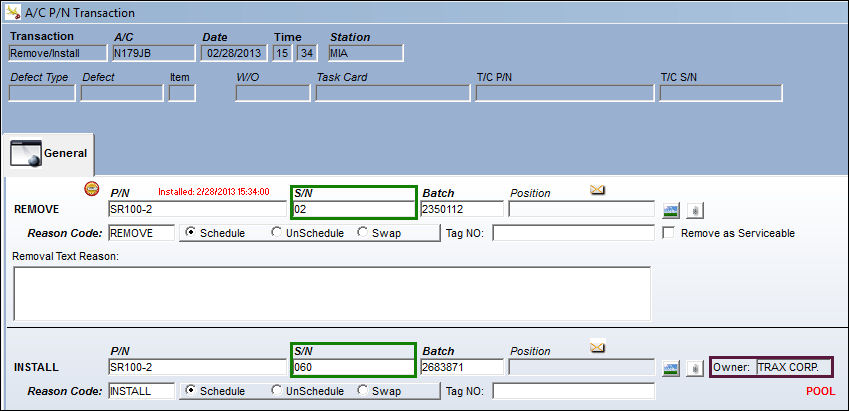Click the Reason Code field showing REMOVE
Screen dimensions: 849x411
[141, 233]
